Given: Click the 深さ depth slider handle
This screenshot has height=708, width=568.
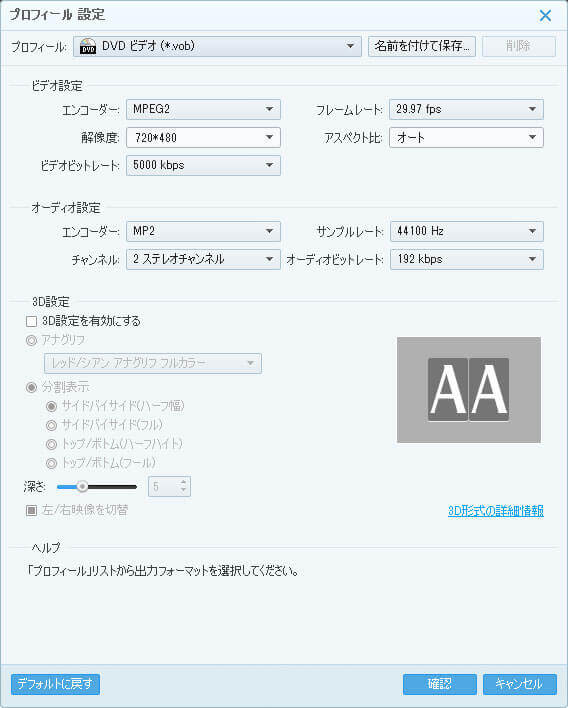Looking at the screenshot, I should 82,486.
